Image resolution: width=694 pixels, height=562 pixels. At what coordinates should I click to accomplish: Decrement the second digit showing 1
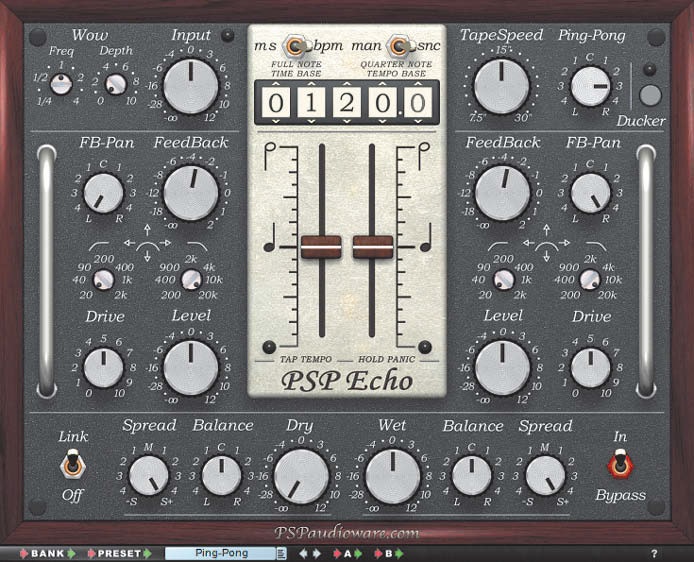pos(311,121)
